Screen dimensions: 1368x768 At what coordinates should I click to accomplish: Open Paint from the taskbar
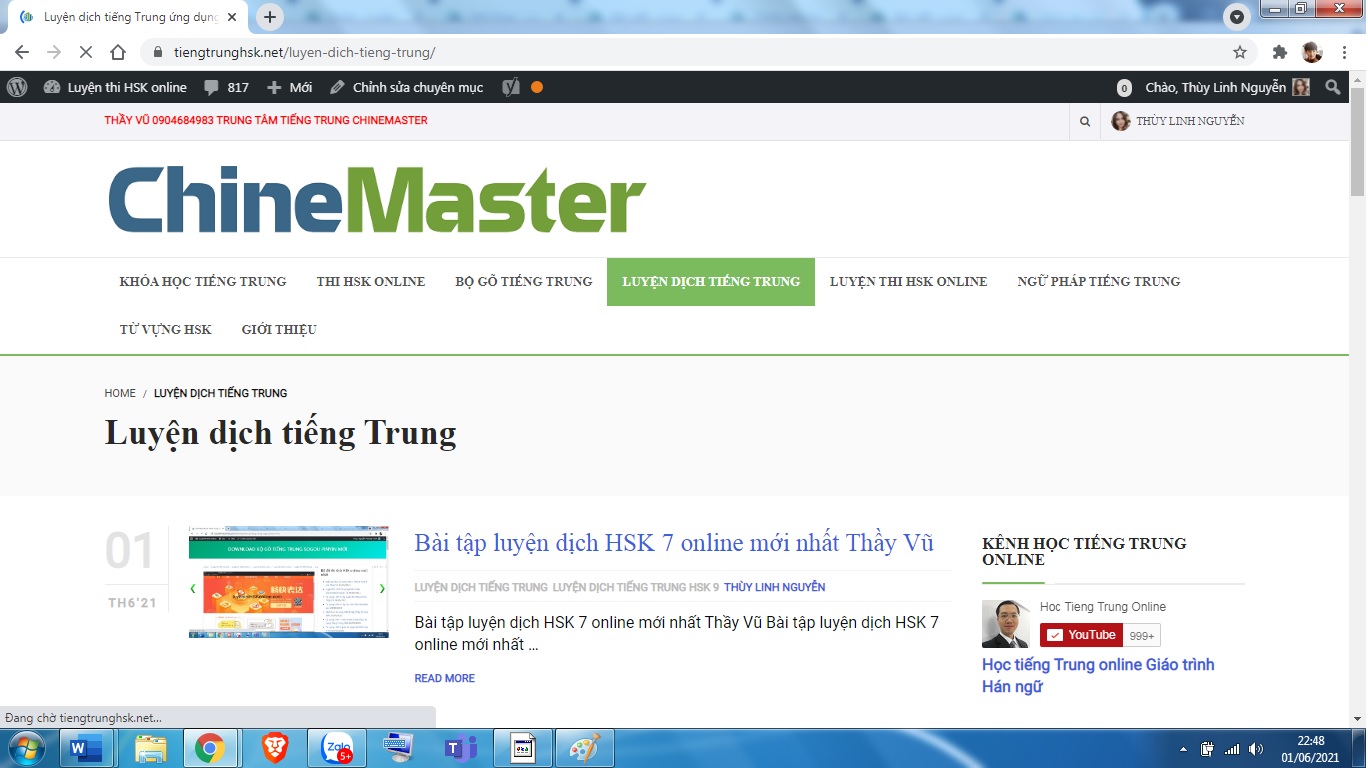[x=585, y=748]
